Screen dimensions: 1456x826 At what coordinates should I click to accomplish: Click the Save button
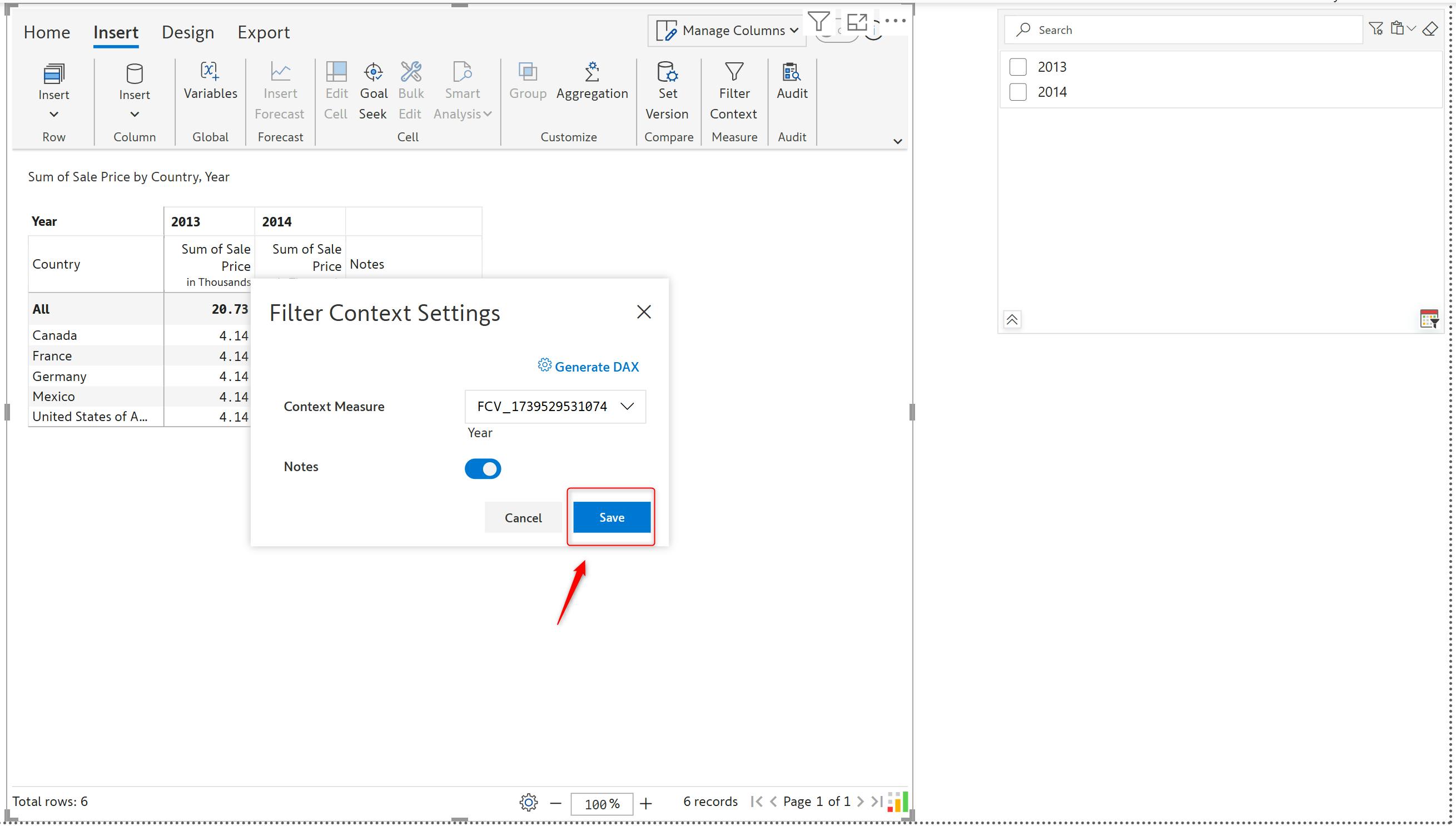[611, 517]
